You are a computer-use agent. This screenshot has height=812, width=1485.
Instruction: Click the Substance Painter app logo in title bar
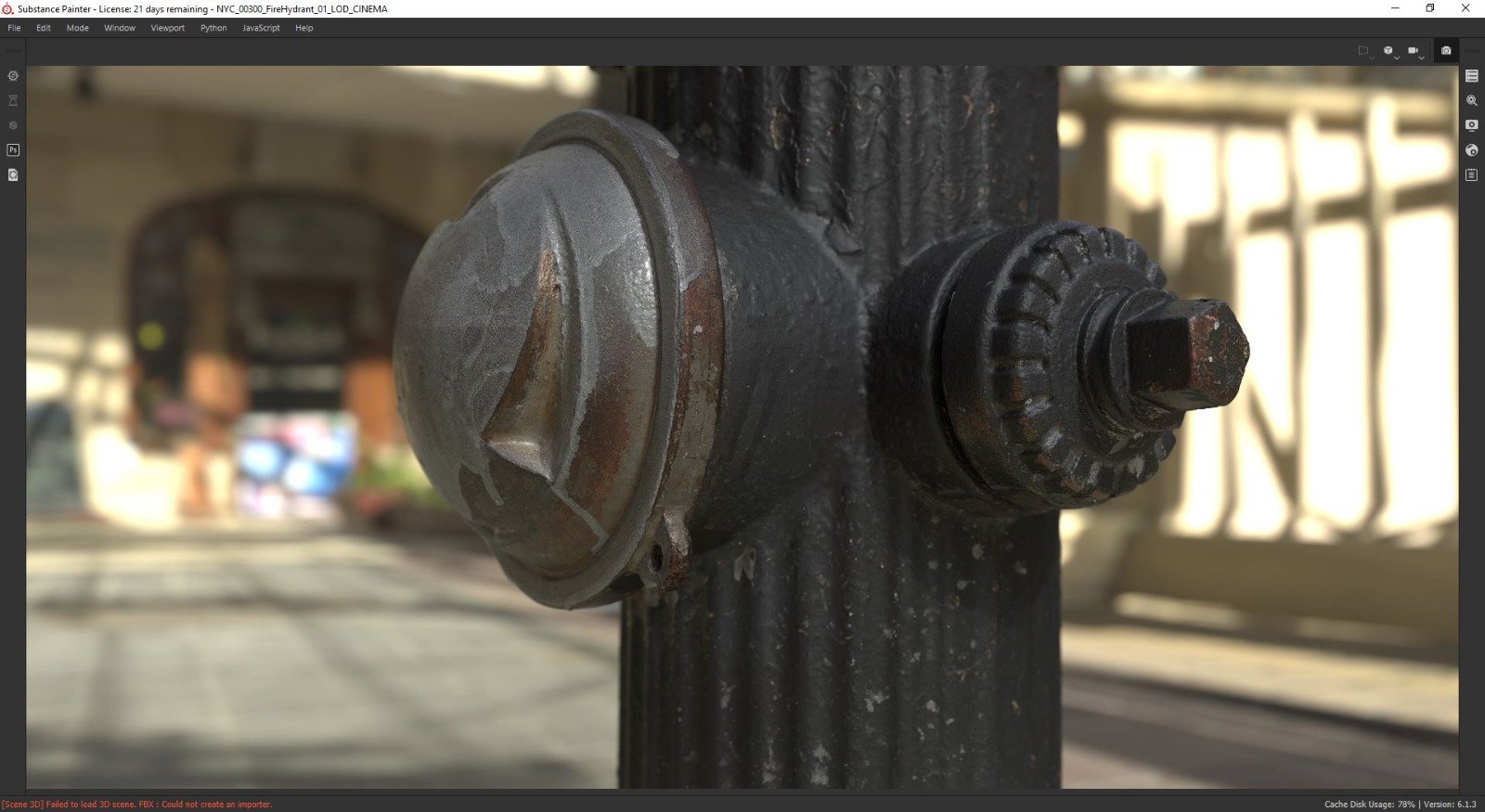click(x=8, y=9)
